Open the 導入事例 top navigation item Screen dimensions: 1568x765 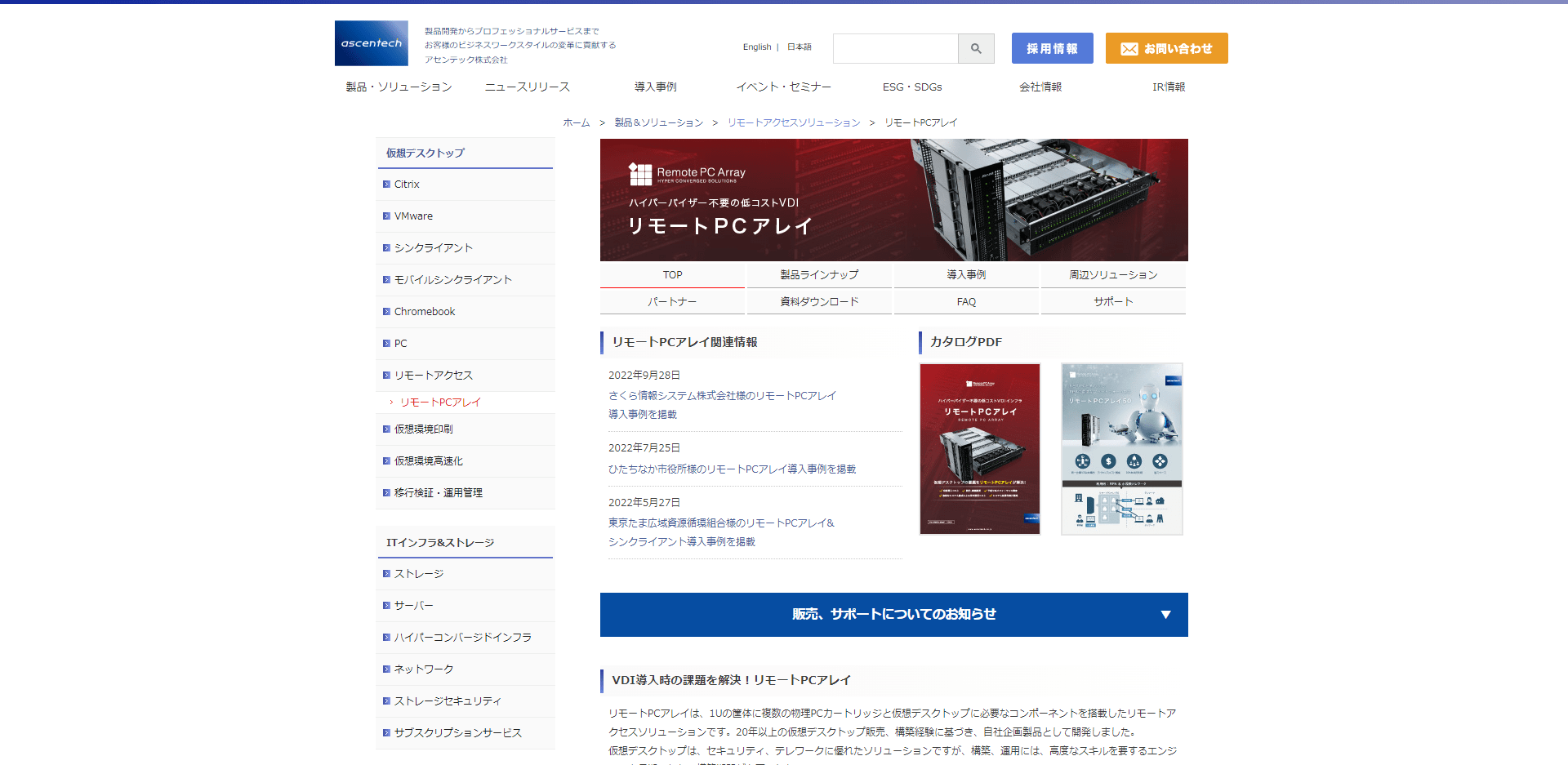(656, 87)
